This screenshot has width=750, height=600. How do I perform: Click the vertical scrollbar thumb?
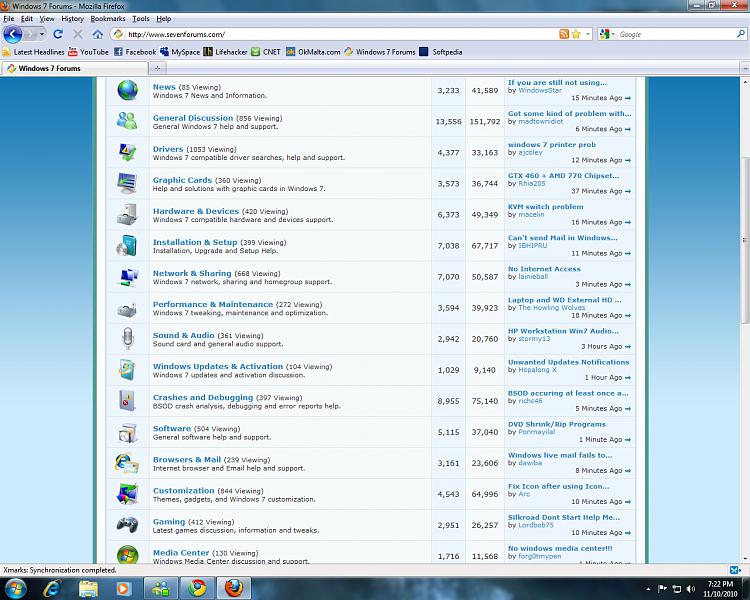coord(745,240)
